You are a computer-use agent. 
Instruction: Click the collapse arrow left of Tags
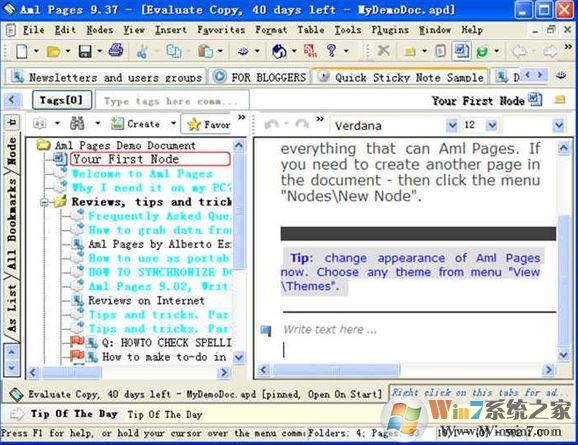12,100
